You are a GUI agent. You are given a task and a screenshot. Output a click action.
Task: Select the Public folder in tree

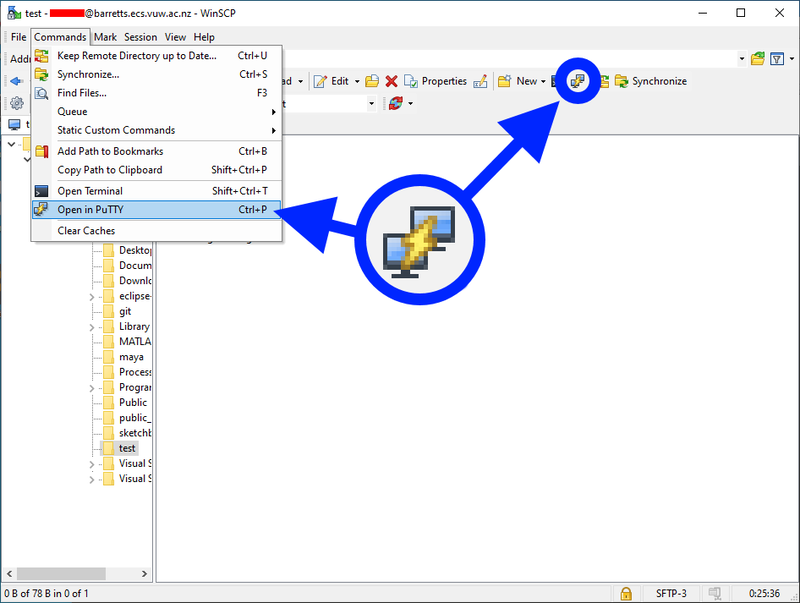126,403
